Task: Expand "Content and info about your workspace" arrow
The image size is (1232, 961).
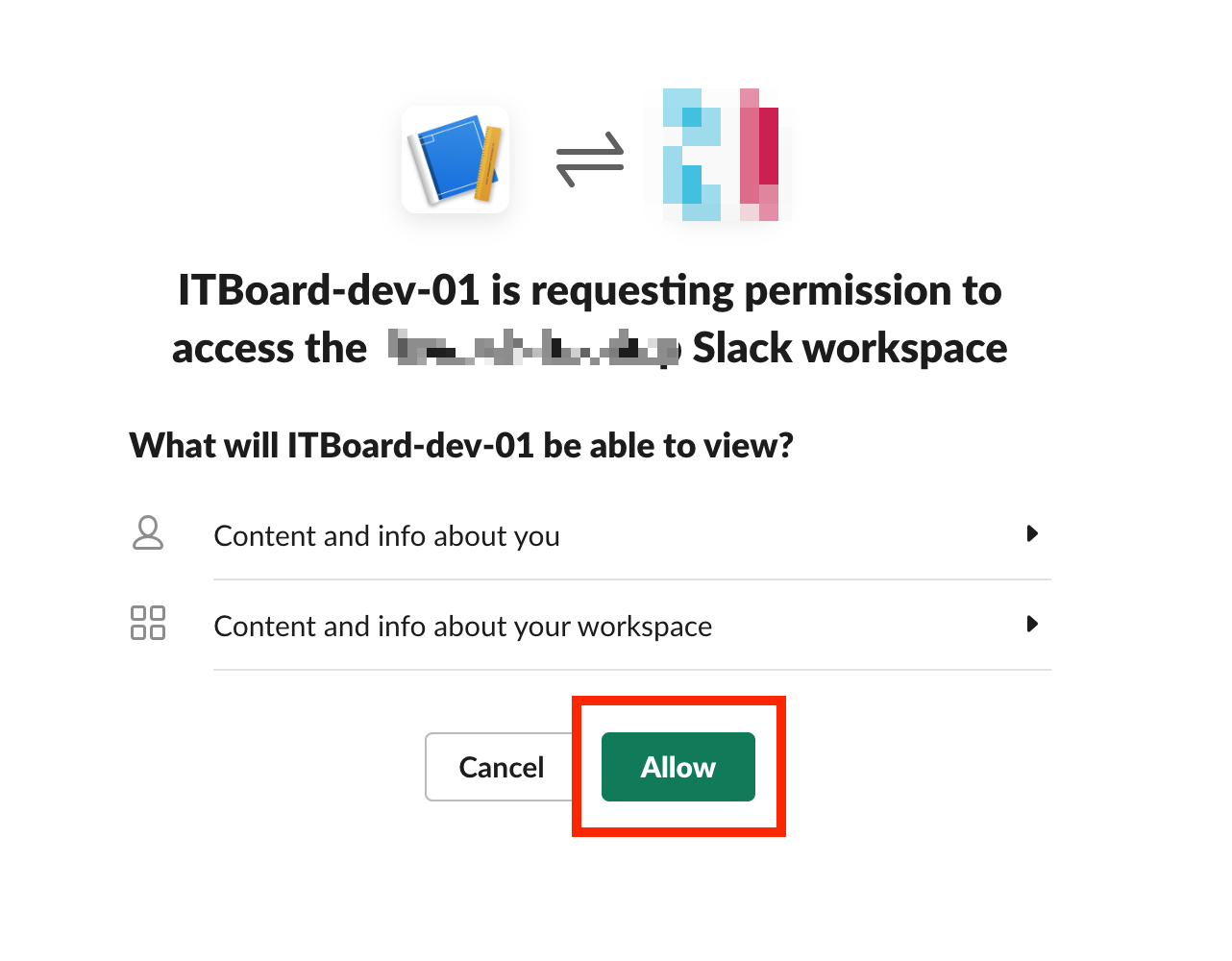Action: [1032, 624]
